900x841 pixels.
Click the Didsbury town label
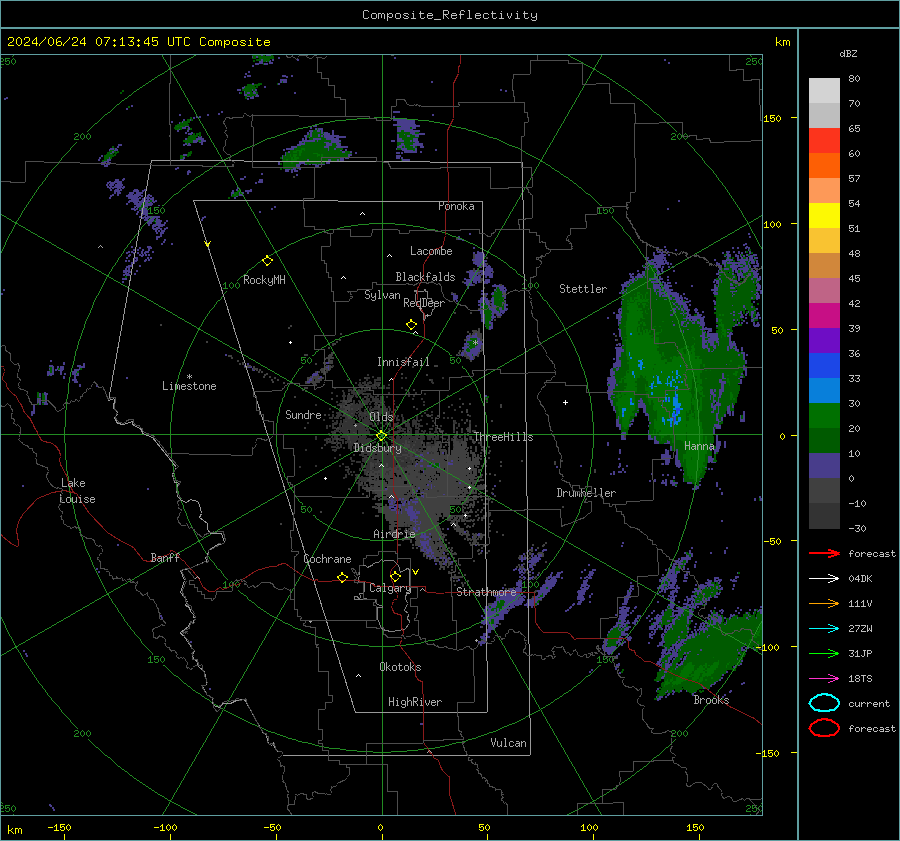377,448
